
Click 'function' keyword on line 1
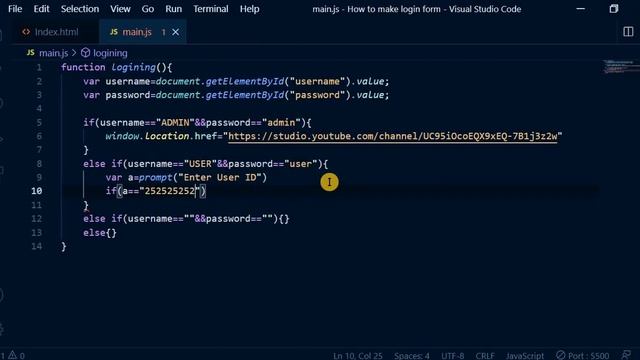tap(83, 67)
